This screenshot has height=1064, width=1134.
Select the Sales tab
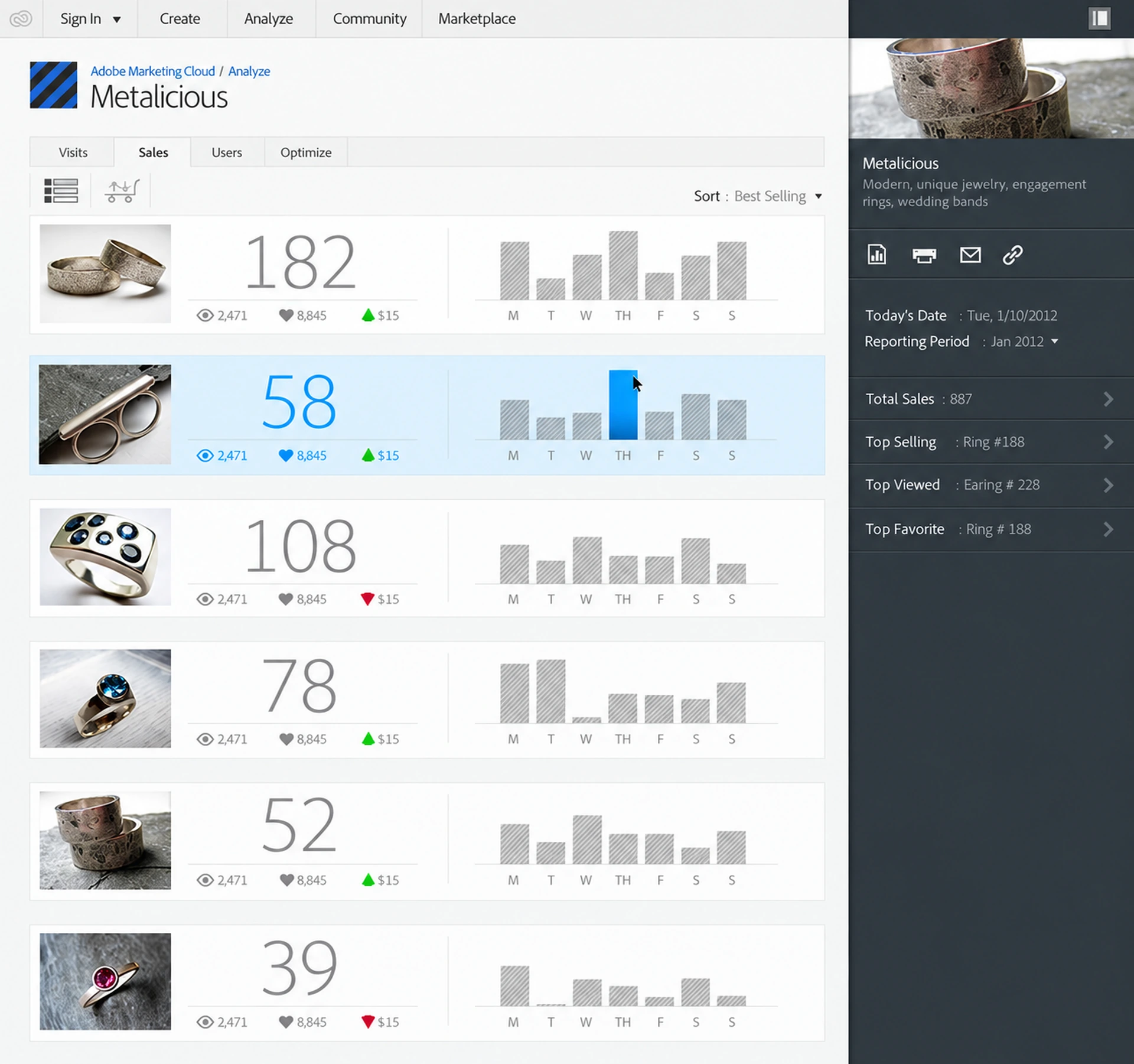pos(153,152)
